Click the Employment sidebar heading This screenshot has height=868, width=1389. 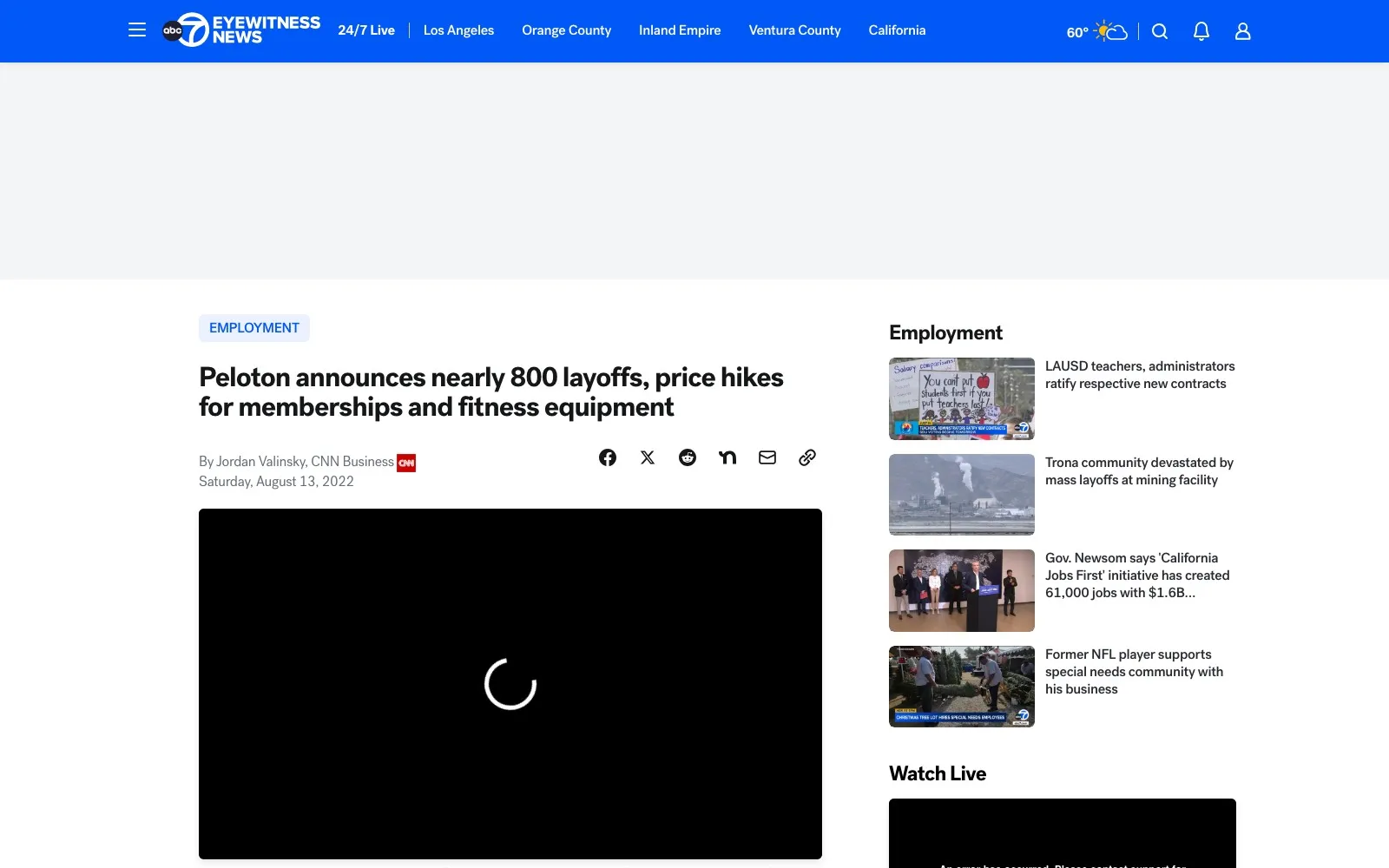(x=945, y=332)
